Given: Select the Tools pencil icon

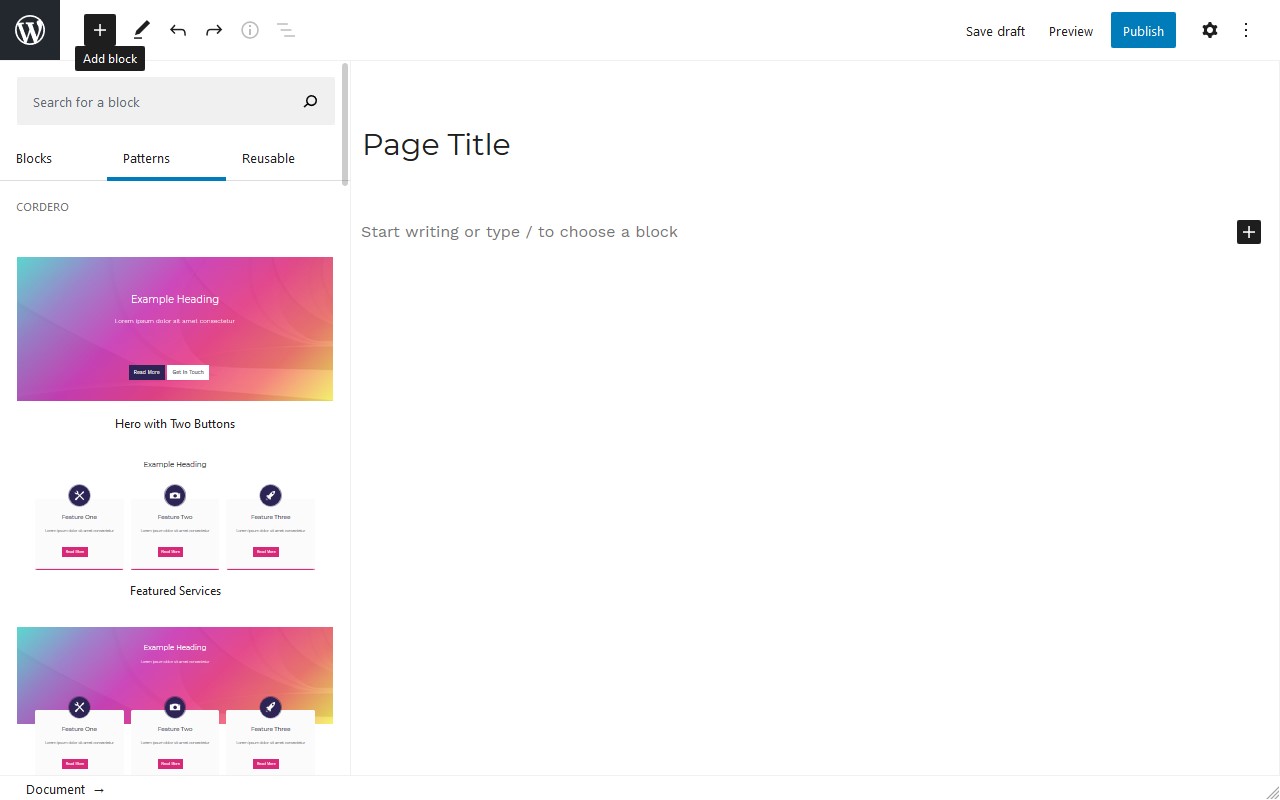Looking at the screenshot, I should tap(142, 30).
